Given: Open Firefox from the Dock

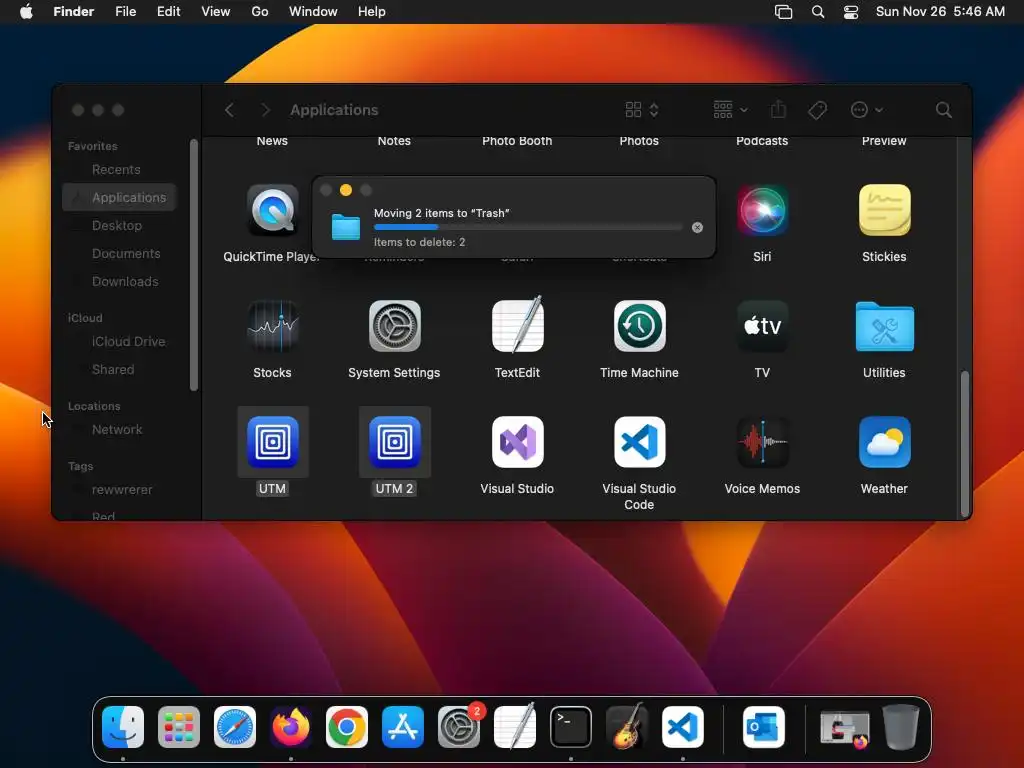Looking at the screenshot, I should [x=291, y=727].
